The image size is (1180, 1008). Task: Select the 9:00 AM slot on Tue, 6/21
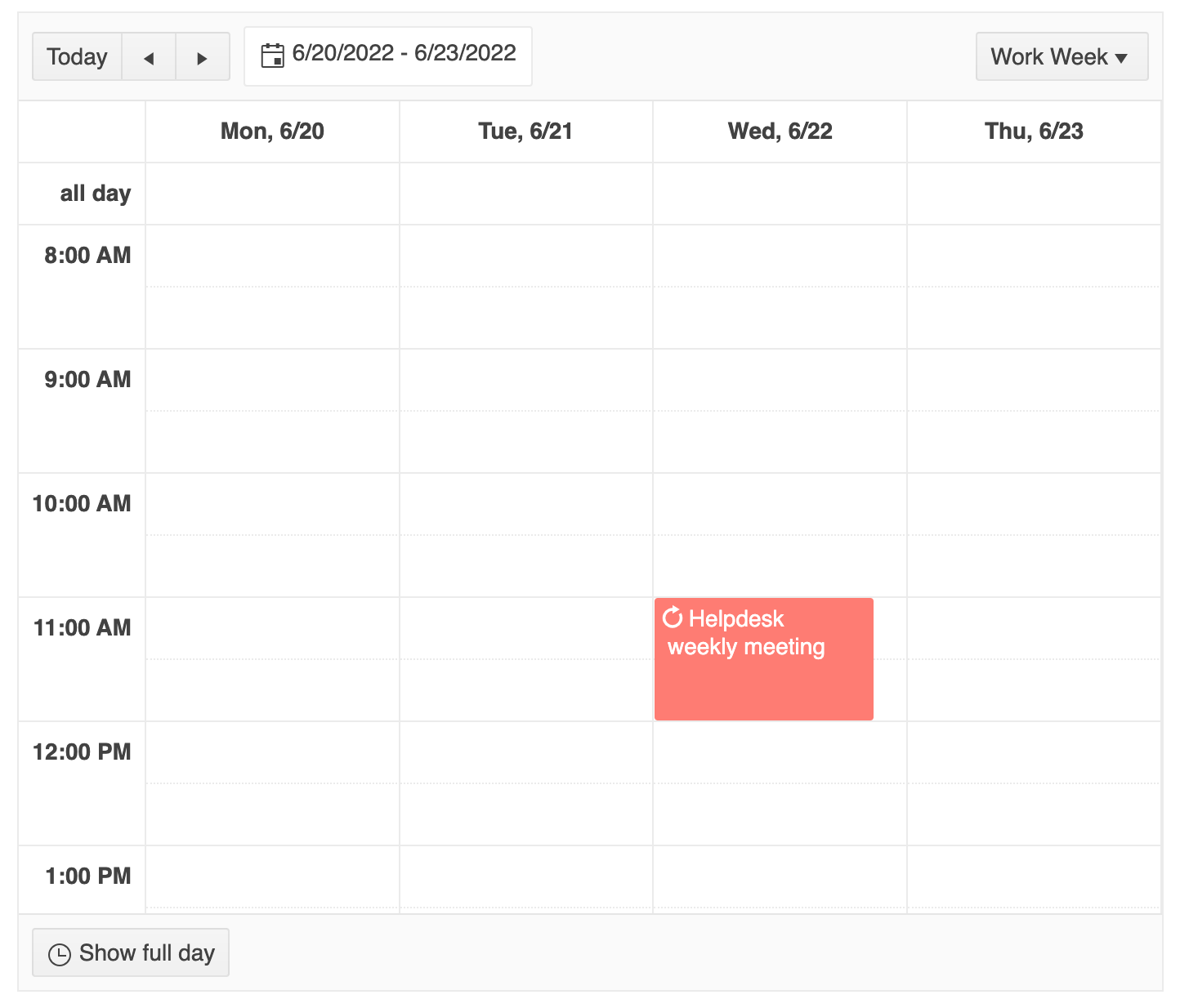tap(525, 380)
